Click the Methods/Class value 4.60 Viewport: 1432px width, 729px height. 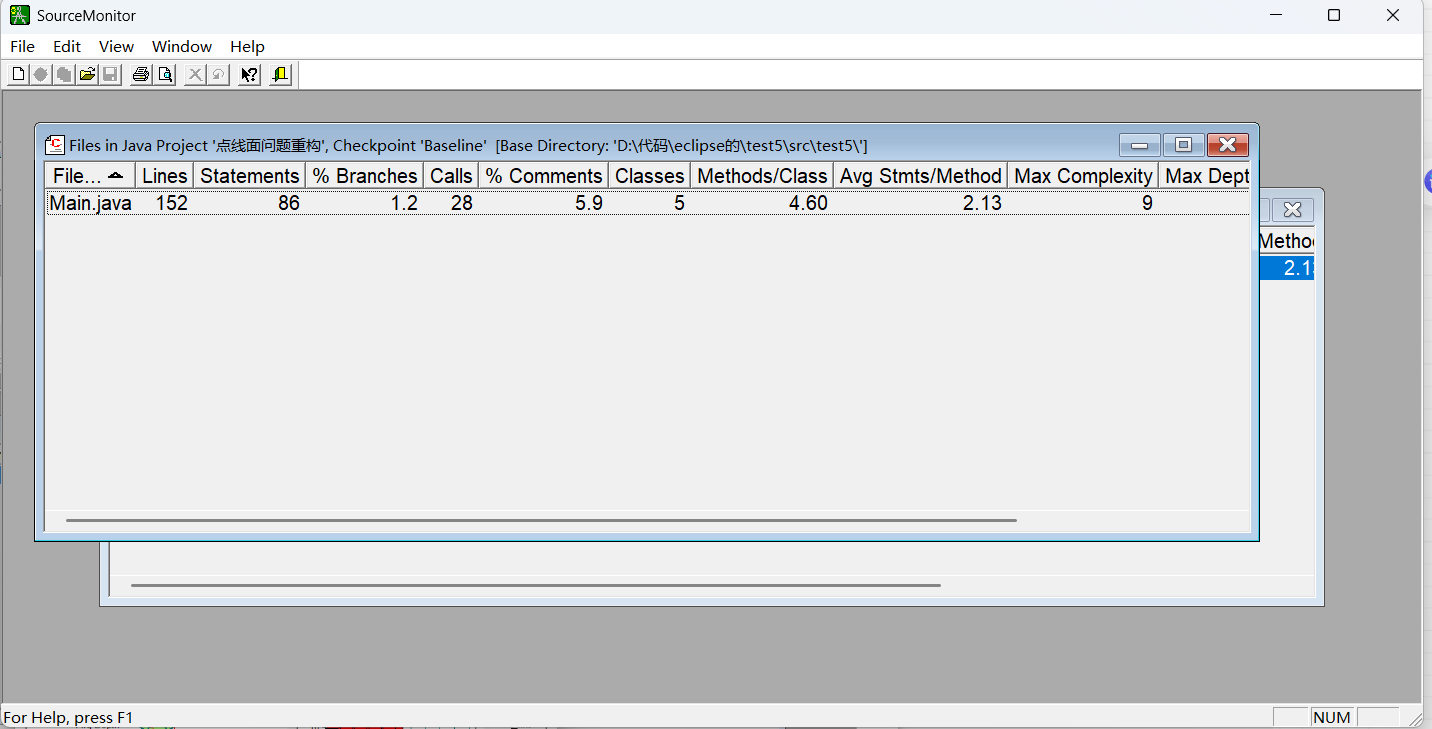click(x=809, y=203)
